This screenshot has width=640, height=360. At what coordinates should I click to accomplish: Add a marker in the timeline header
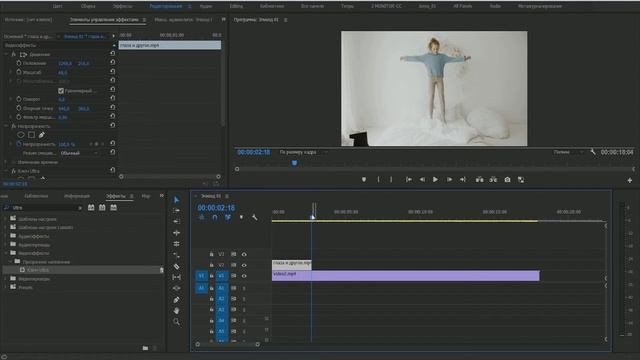tap(241, 218)
